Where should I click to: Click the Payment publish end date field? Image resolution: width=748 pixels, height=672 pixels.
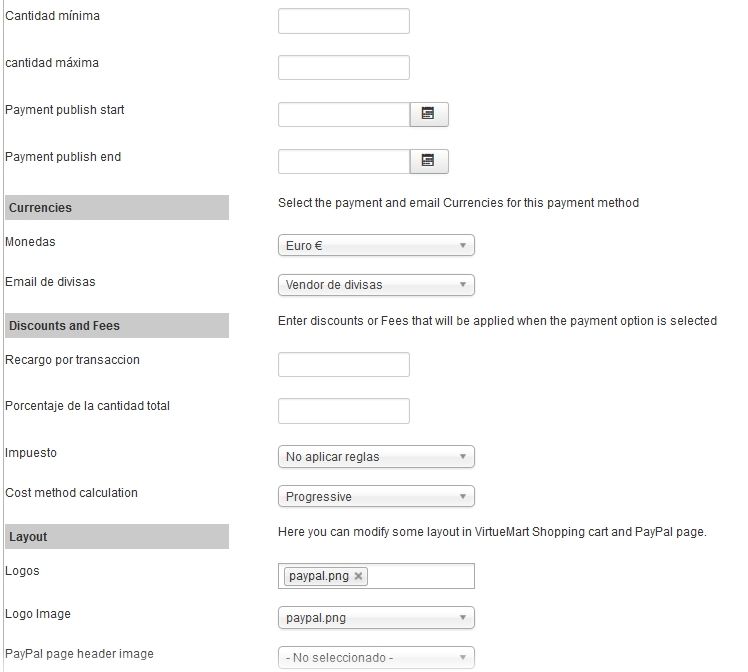(343, 161)
